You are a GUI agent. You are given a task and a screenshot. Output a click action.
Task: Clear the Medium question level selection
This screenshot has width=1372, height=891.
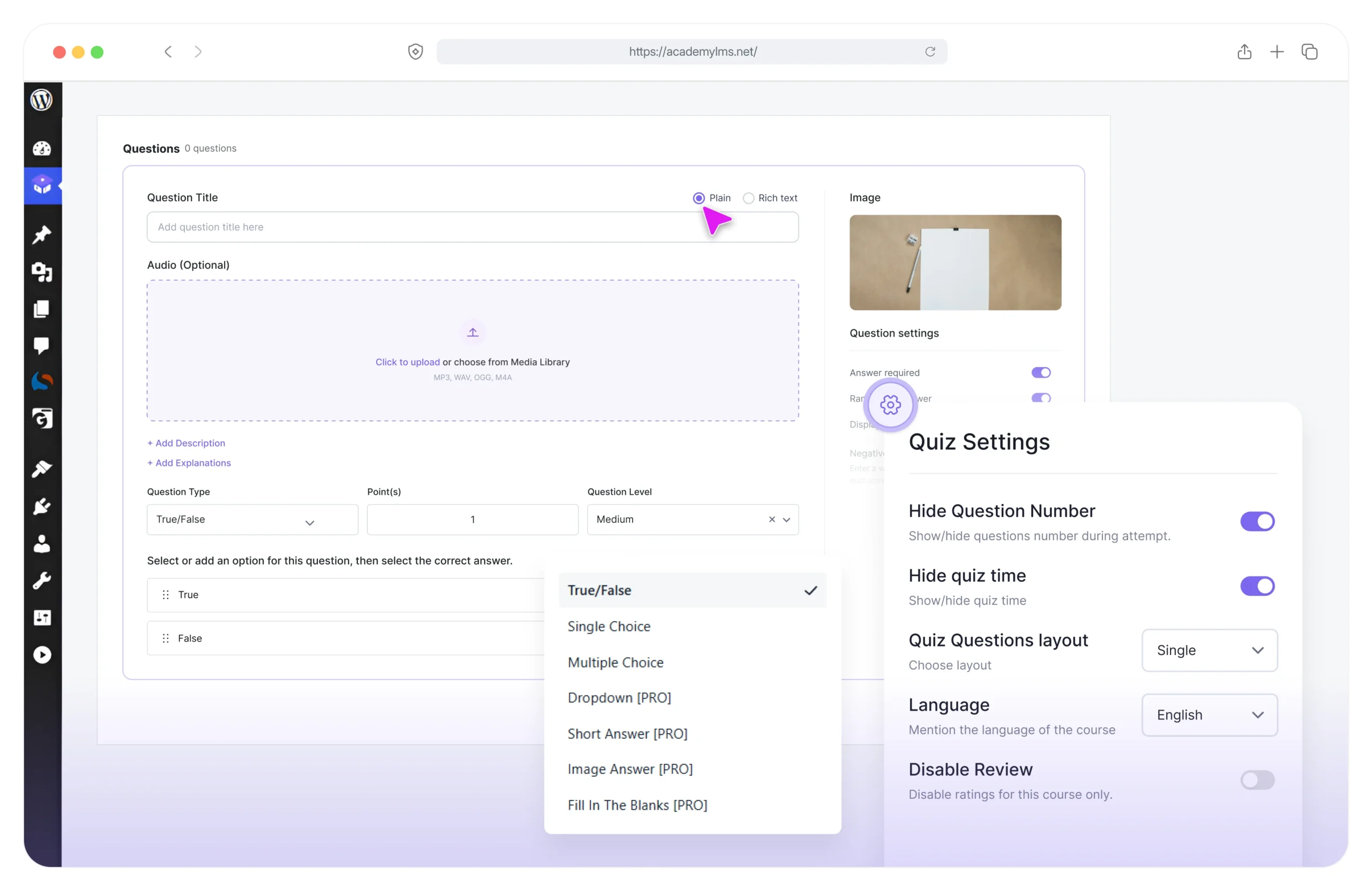(x=772, y=519)
